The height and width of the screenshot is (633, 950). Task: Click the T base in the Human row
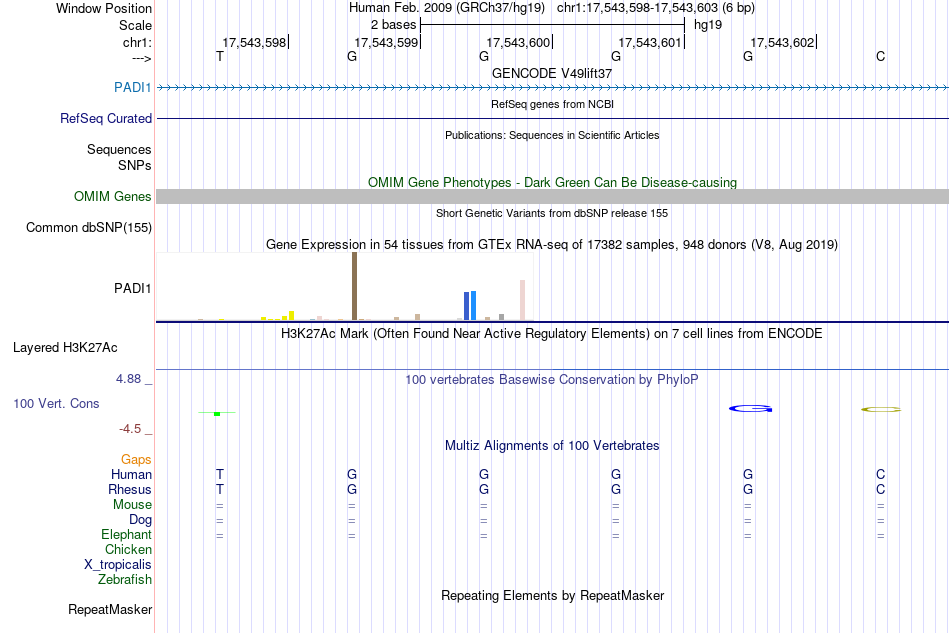(219, 474)
